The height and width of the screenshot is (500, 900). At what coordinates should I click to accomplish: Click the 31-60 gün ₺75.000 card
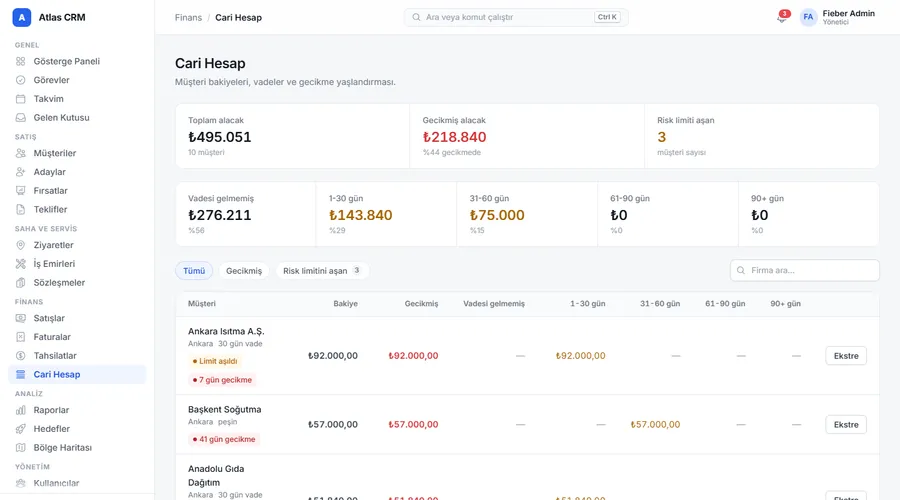(527, 214)
